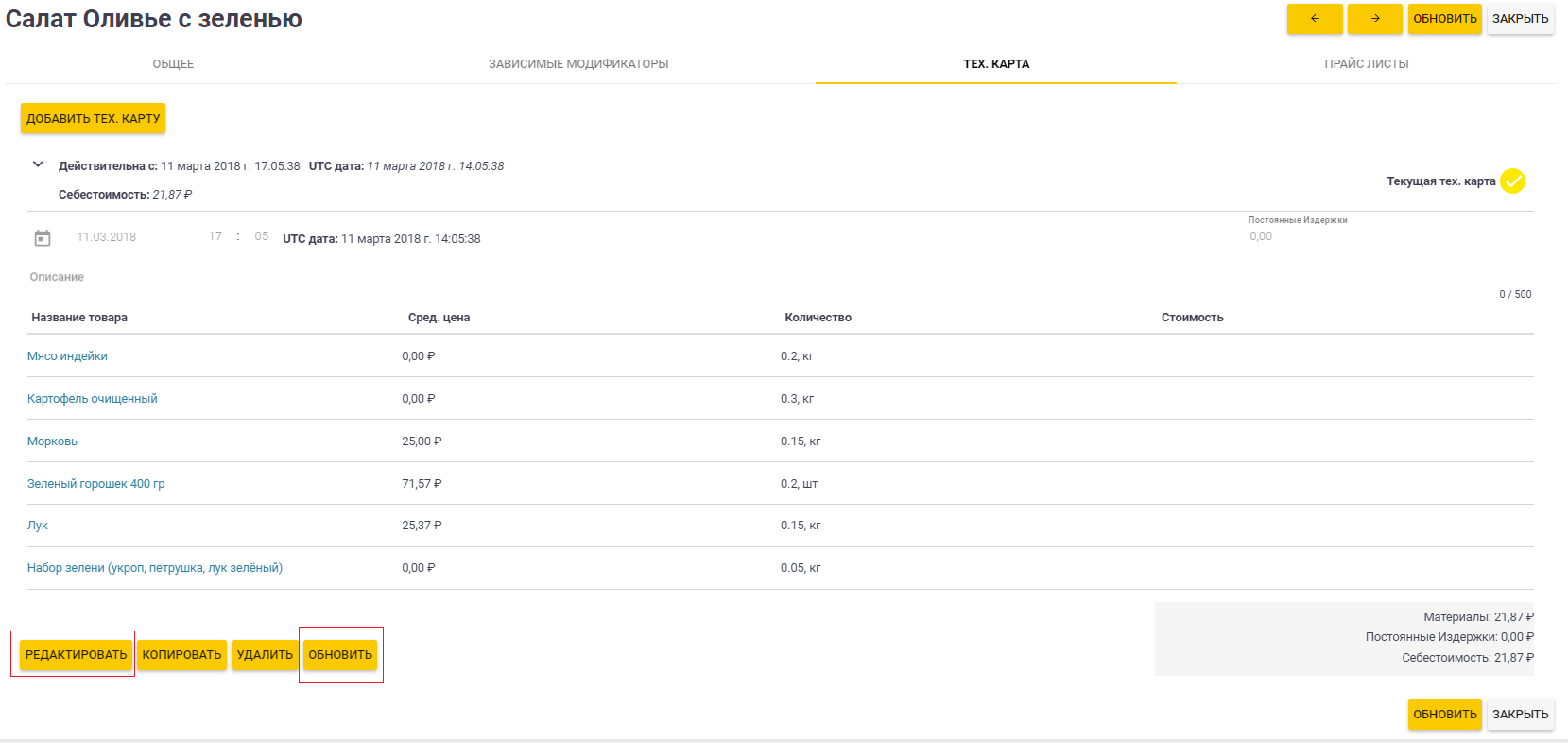Click the РЕДАКТИРОВАТЬ button

coord(76,654)
